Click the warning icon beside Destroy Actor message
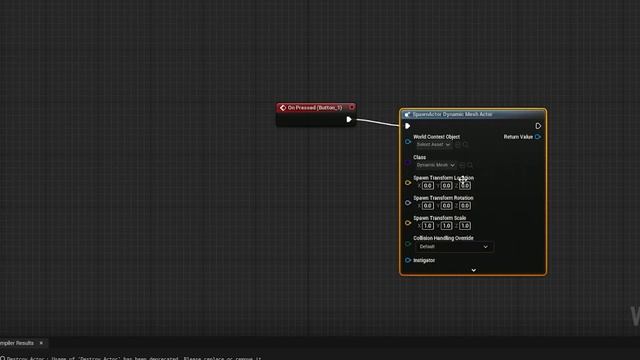Screen dimensions: 640x360 (2, 358)
